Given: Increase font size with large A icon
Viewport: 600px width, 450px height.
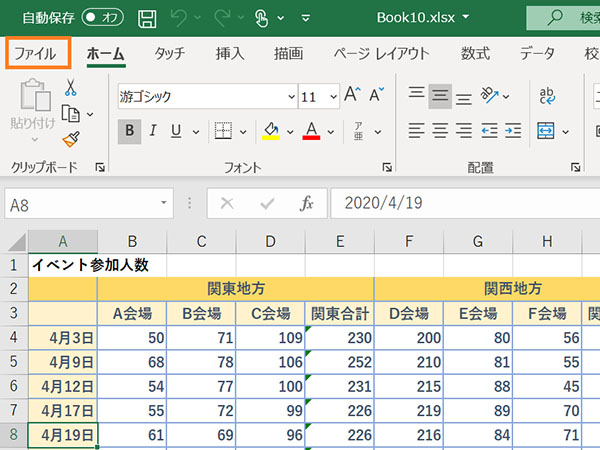Looking at the screenshot, I should tap(352, 96).
